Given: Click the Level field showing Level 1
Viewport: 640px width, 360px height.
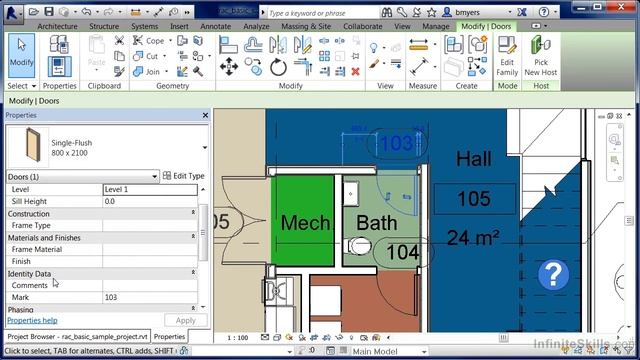Looking at the screenshot, I should pyautogui.click(x=150, y=189).
